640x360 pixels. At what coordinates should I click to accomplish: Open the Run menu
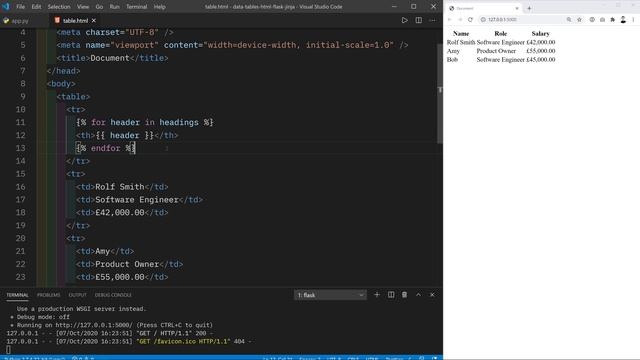115,7
